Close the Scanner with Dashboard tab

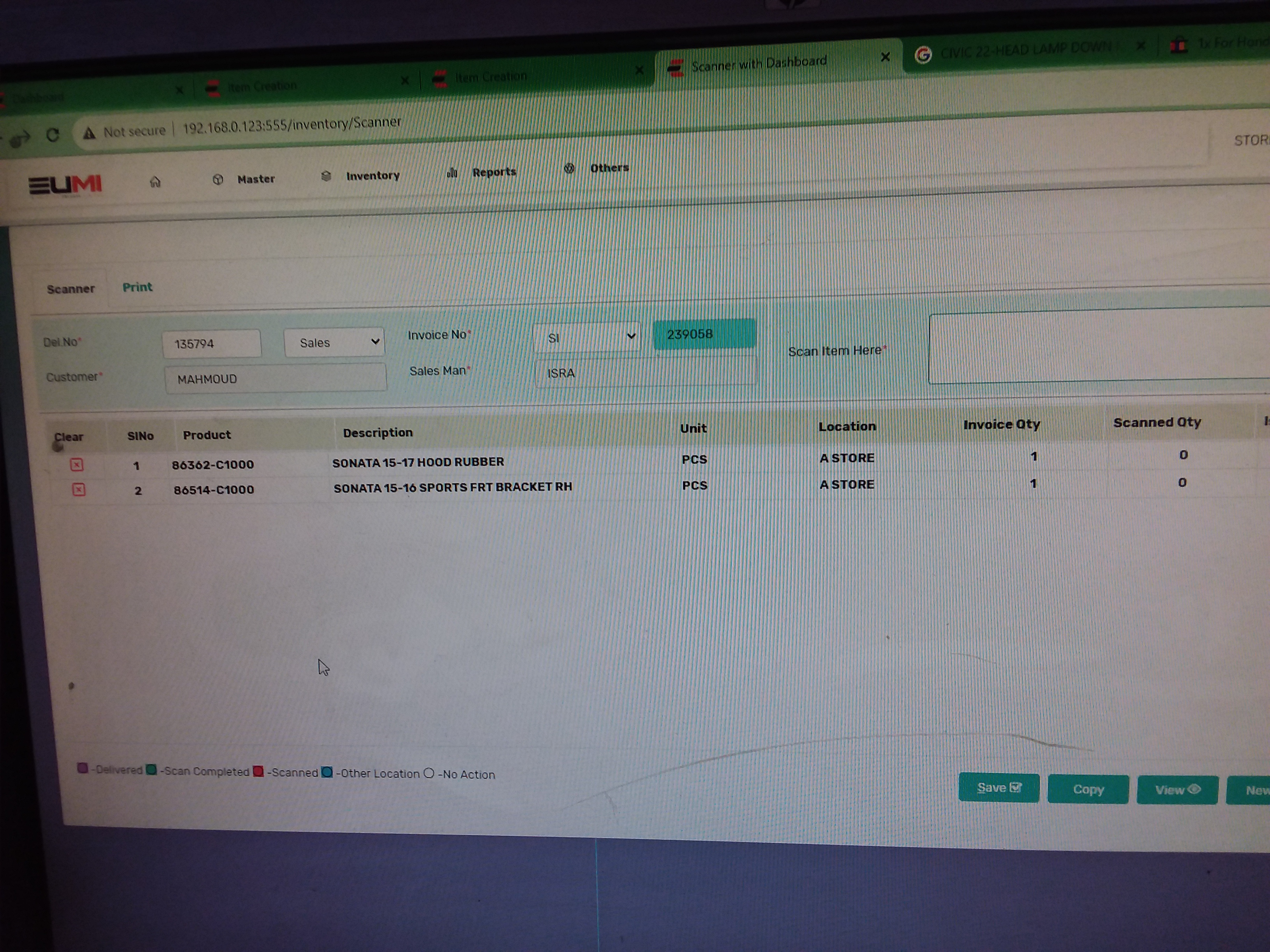coord(885,57)
